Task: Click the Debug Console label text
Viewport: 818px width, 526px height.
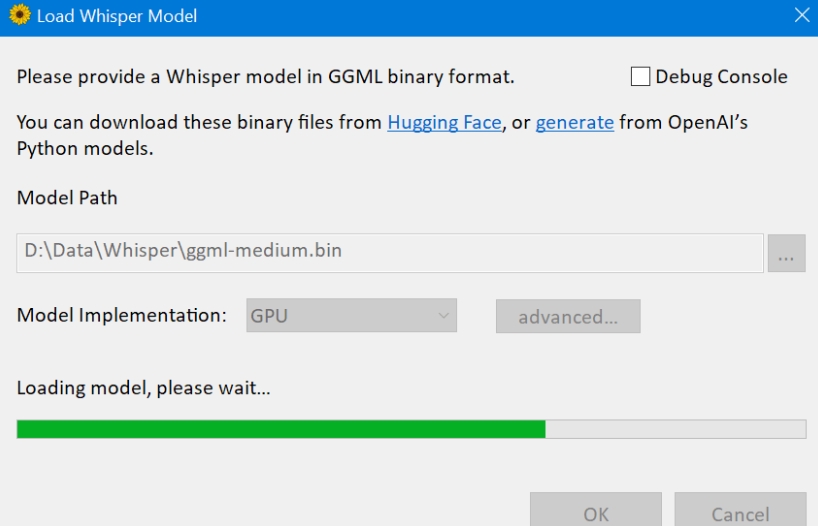Action: coord(721,77)
